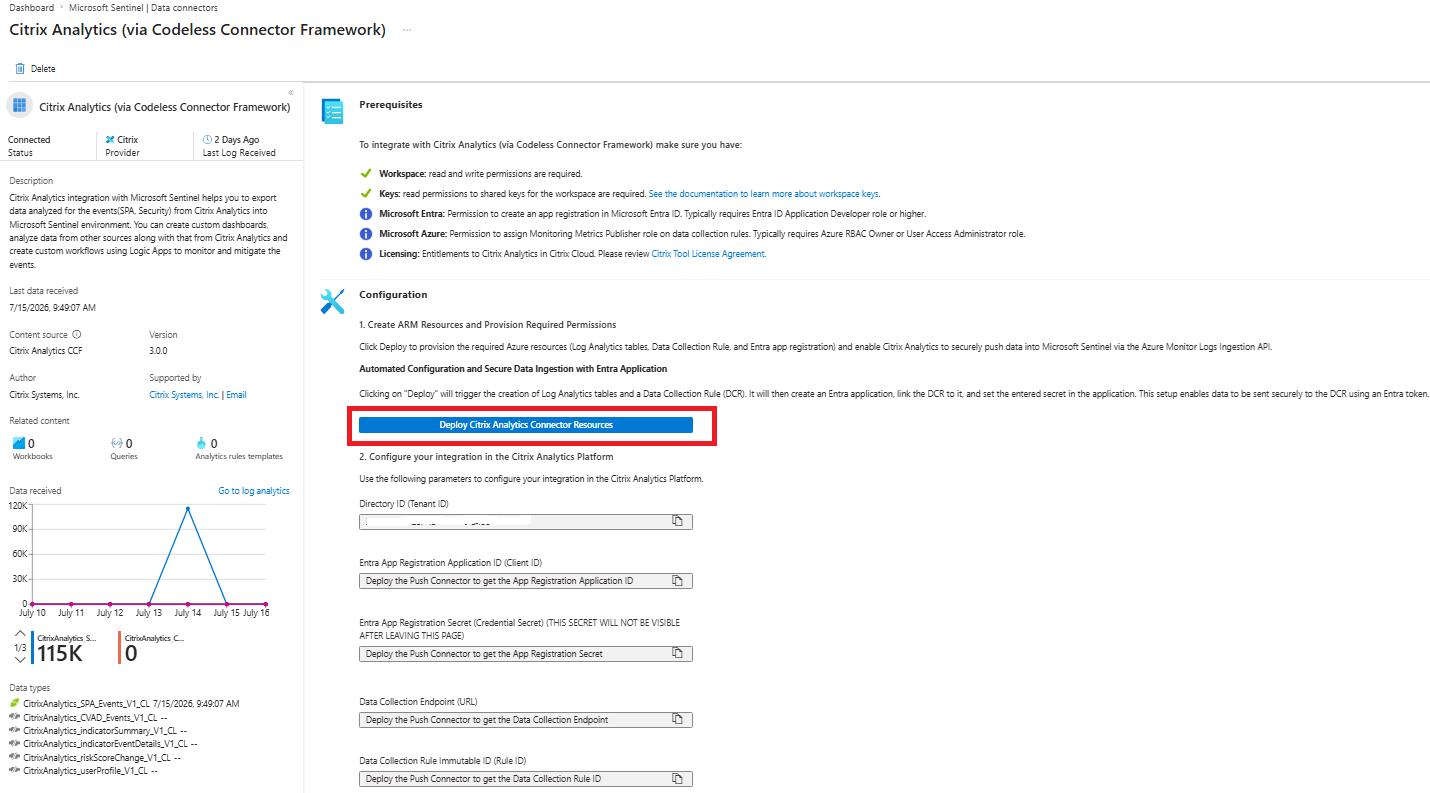Click the CitrixAnalytics_CVAD_Events_V1_CL data type
This screenshot has height=793, width=1430.
point(89,717)
